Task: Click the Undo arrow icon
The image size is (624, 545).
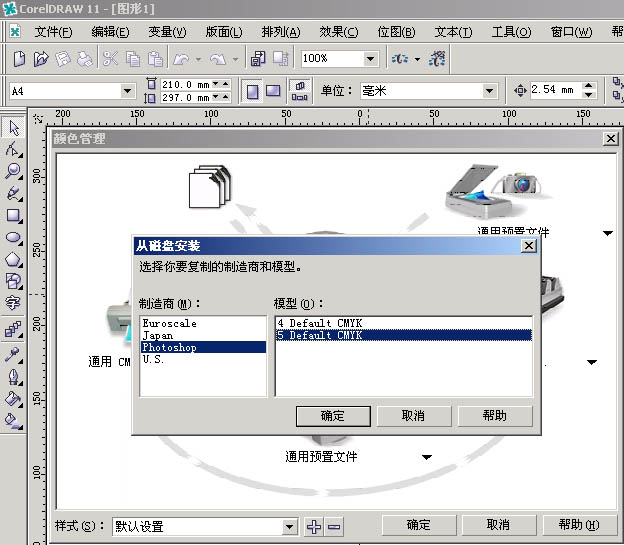Action: [x=181, y=59]
